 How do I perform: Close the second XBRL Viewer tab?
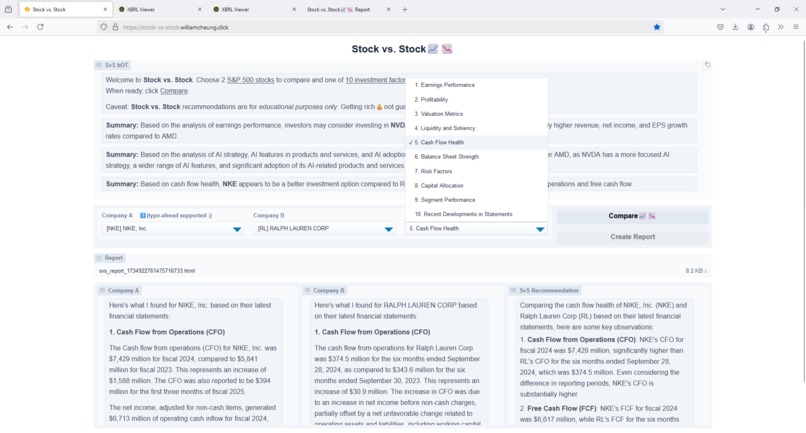pos(294,9)
